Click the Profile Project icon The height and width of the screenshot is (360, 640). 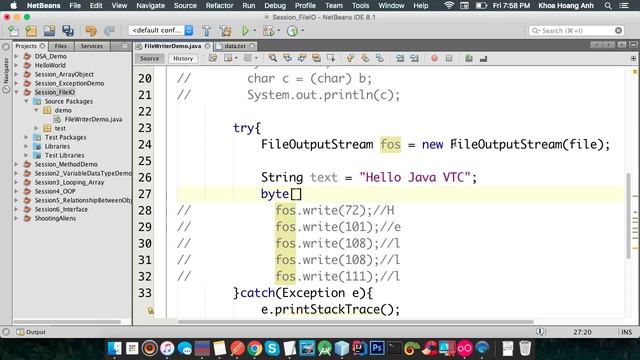tap(292, 31)
